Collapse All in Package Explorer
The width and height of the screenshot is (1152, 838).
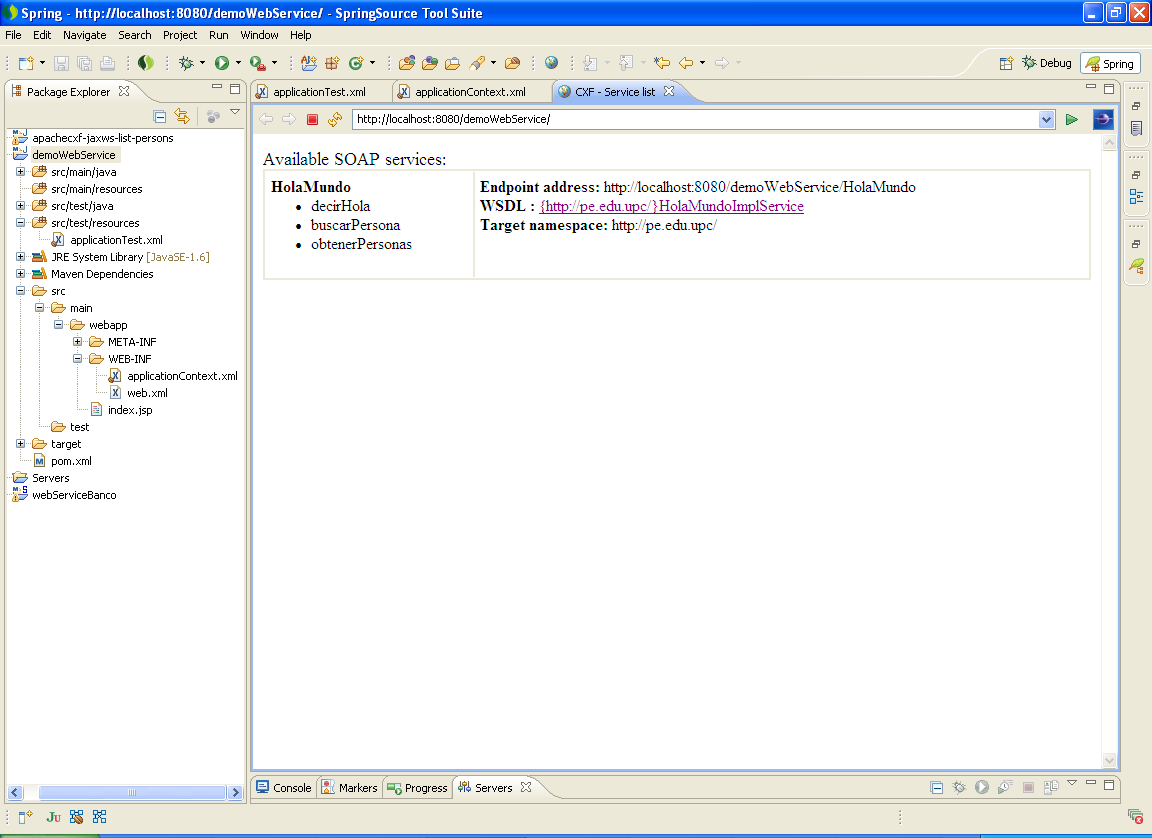[x=159, y=116]
